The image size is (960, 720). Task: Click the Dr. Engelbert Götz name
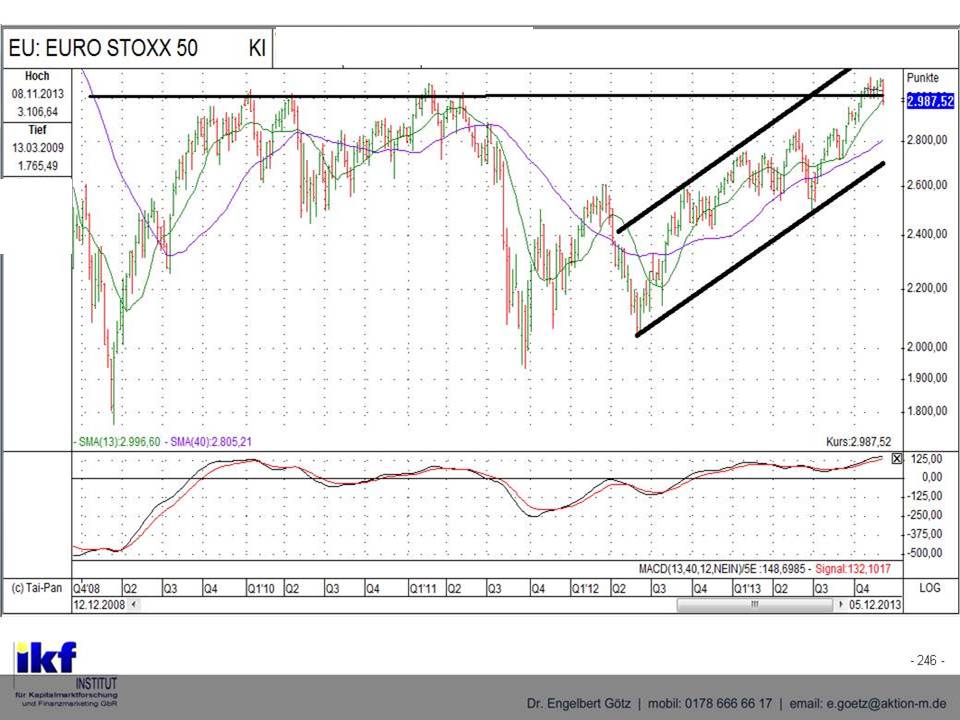[x=579, y=703]
